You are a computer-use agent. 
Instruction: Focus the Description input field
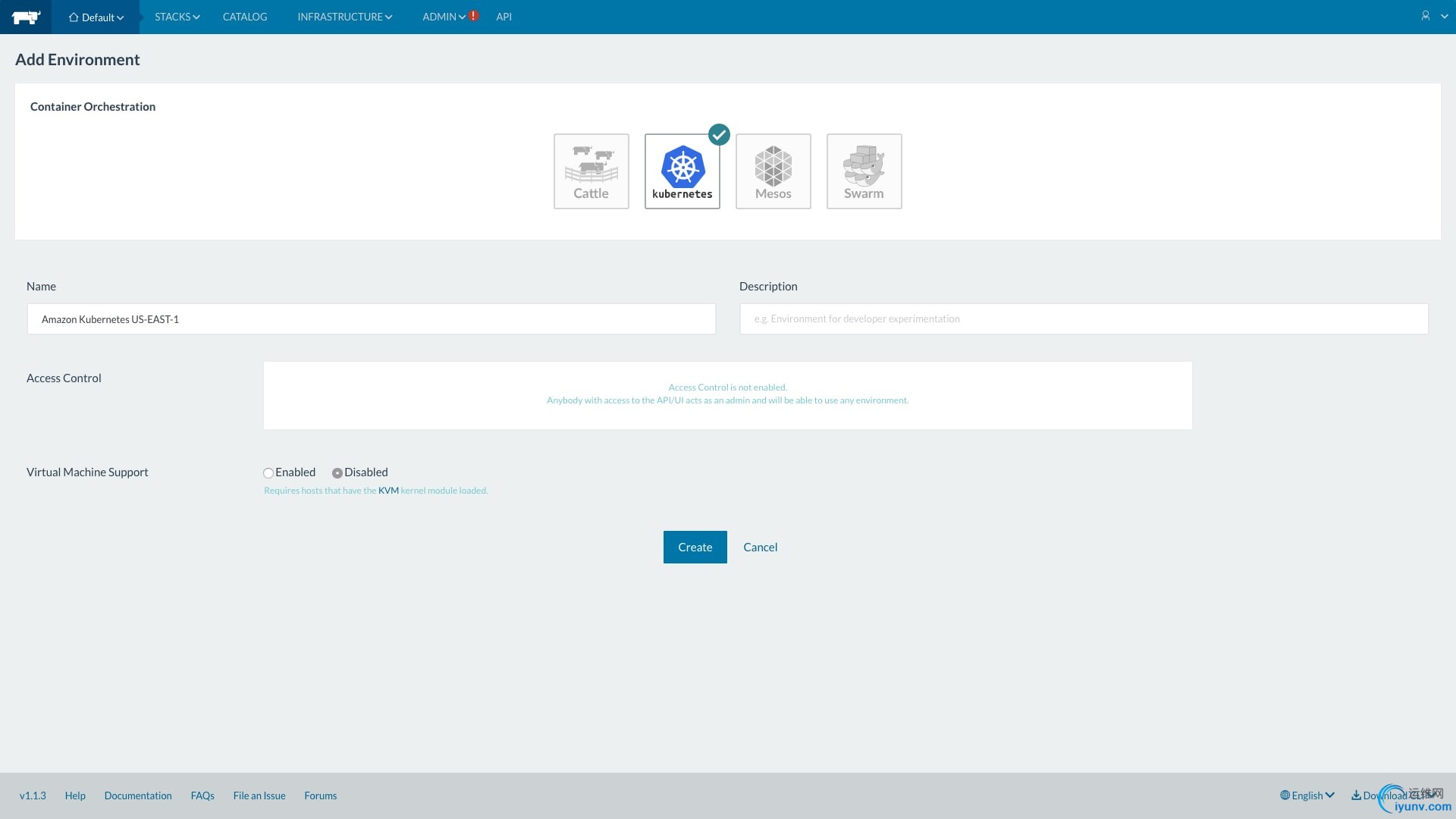pos(1084,319)
